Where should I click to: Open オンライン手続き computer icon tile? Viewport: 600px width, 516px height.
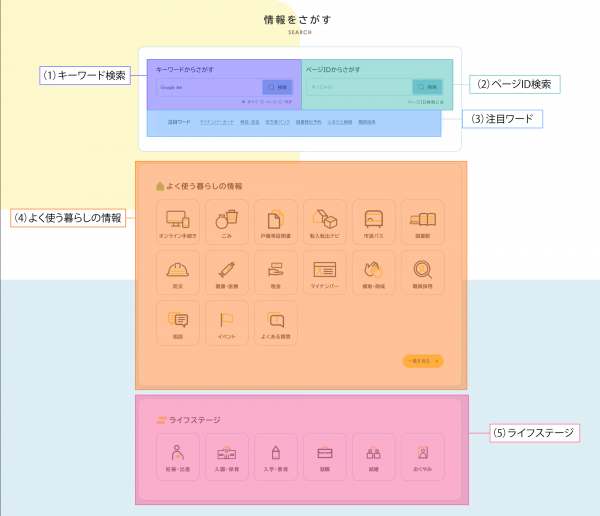[x=178, y=222]
